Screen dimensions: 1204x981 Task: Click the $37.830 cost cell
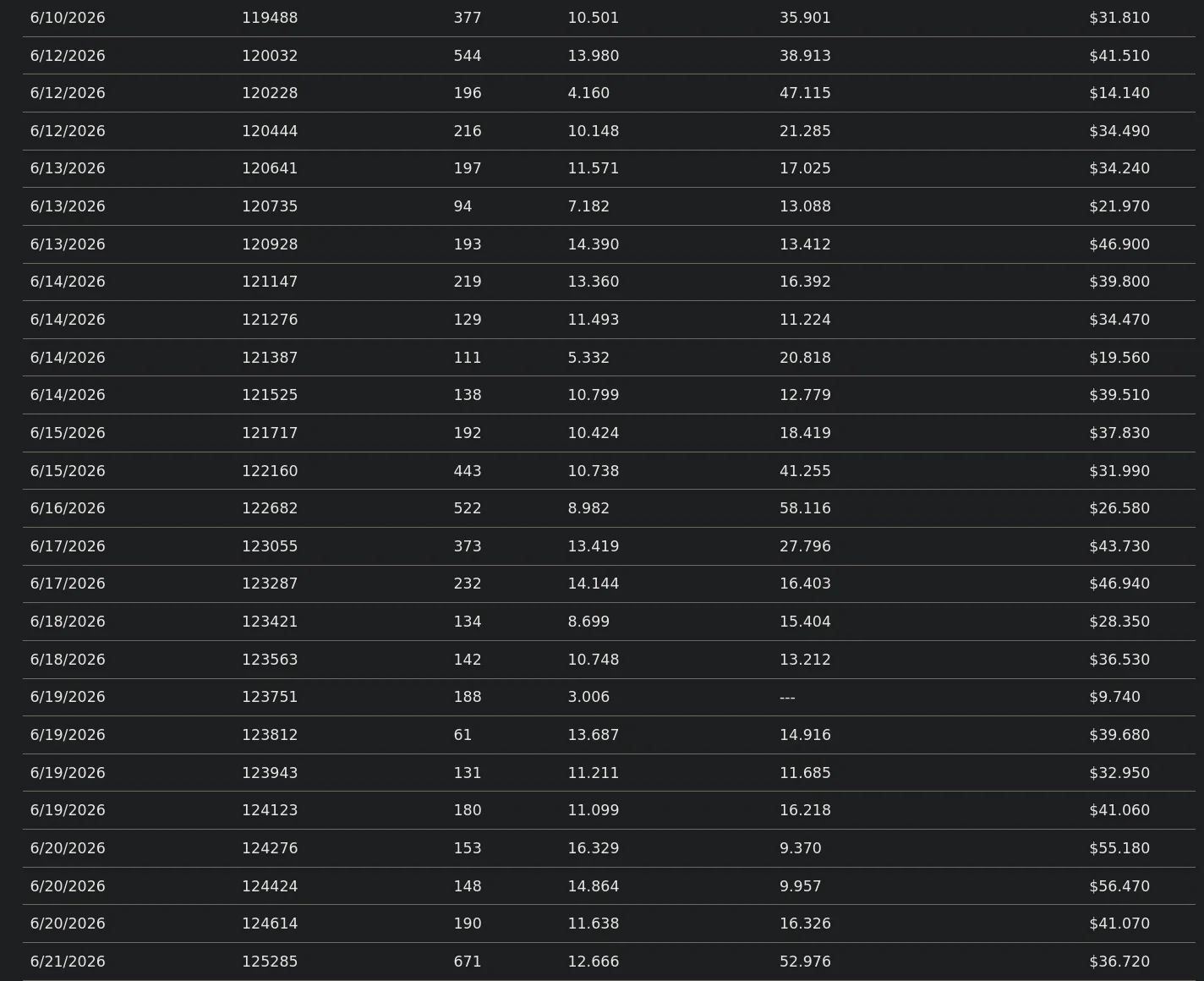tap(1119, 433)
